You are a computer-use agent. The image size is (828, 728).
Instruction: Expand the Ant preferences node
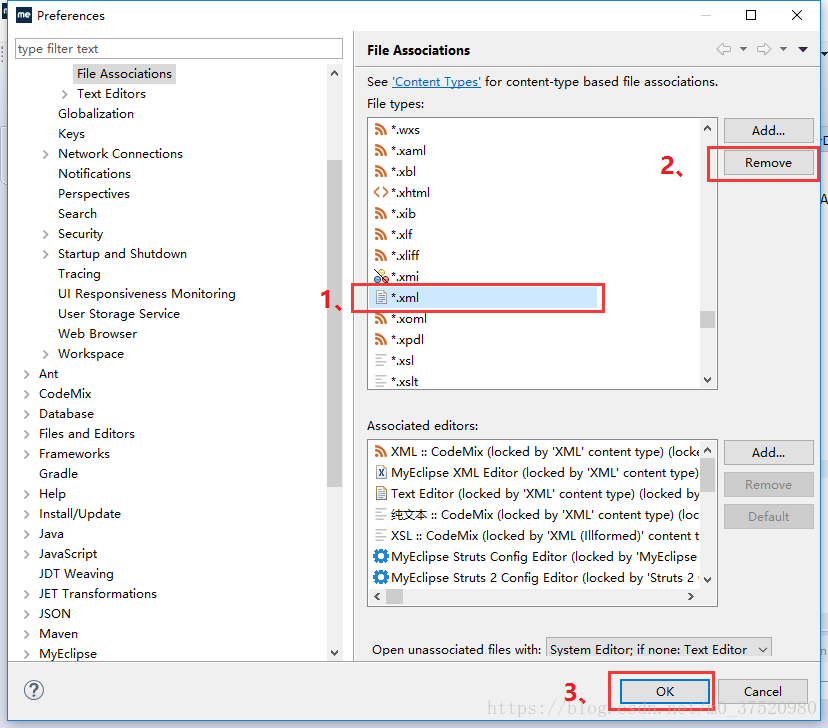26,374
